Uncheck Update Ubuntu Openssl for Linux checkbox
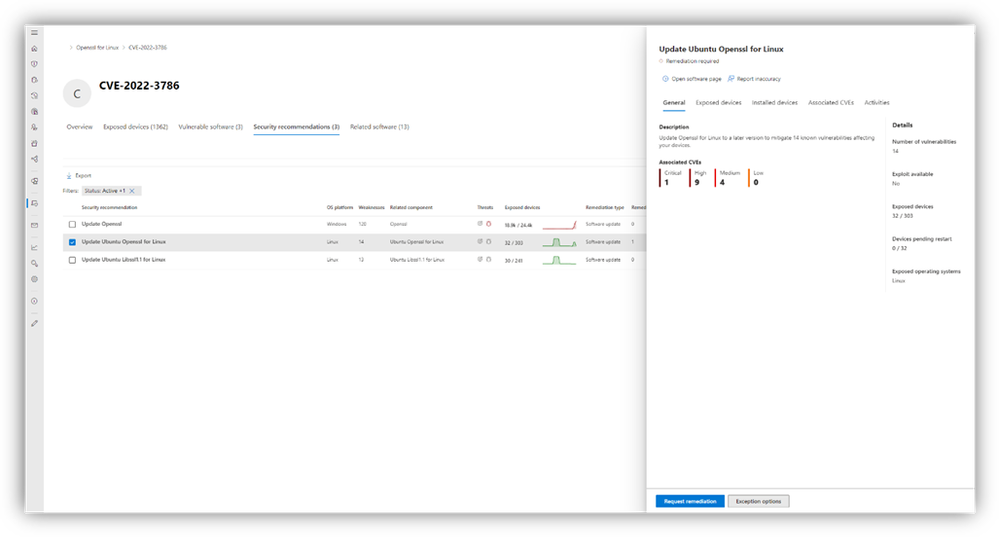Screen dimensions: 999x537 (72, 242)
